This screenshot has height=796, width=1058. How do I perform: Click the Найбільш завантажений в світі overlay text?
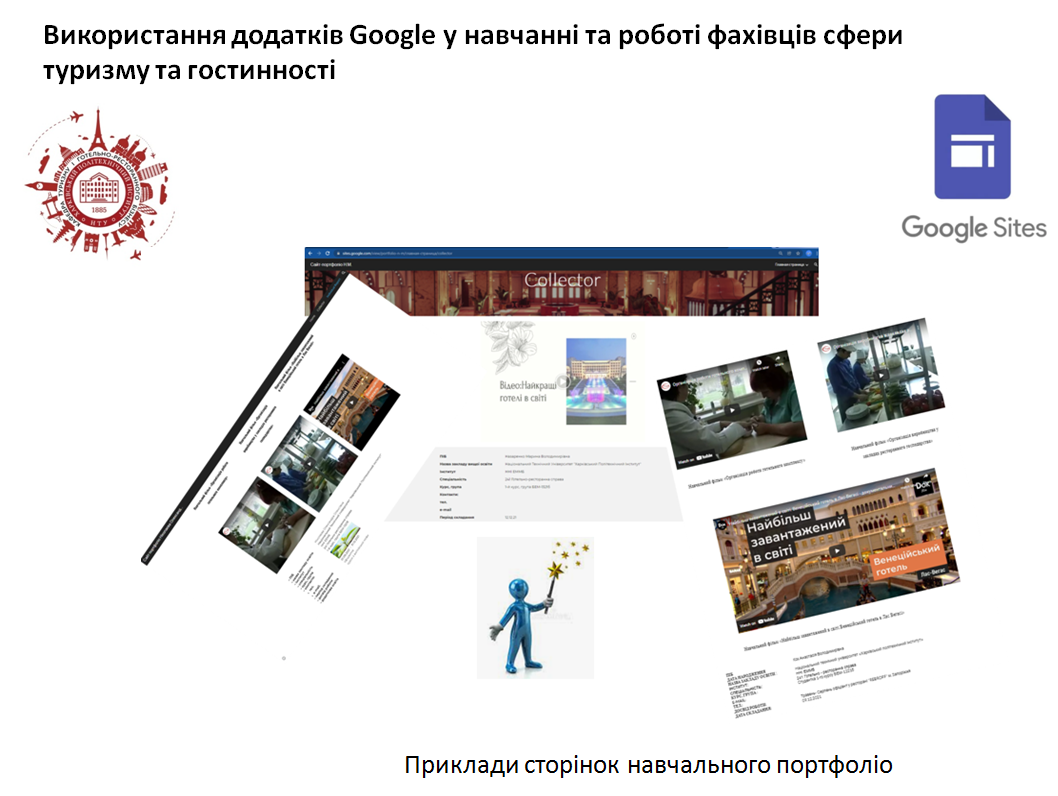coord(795,537)
